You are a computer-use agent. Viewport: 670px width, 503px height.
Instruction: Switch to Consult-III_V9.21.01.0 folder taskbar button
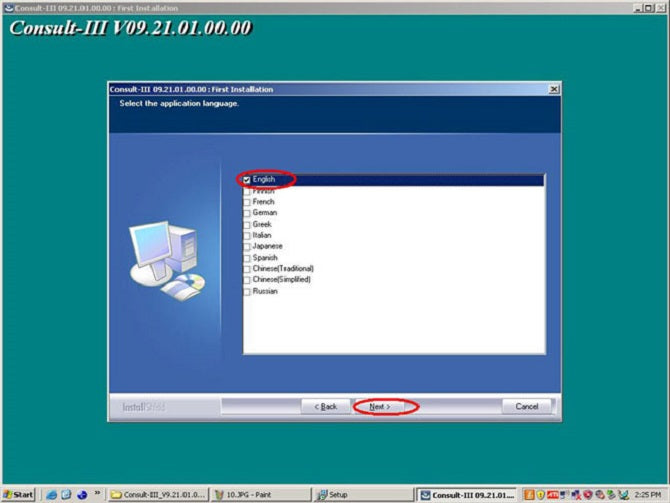pyautogui.click(x=158, y=495)
